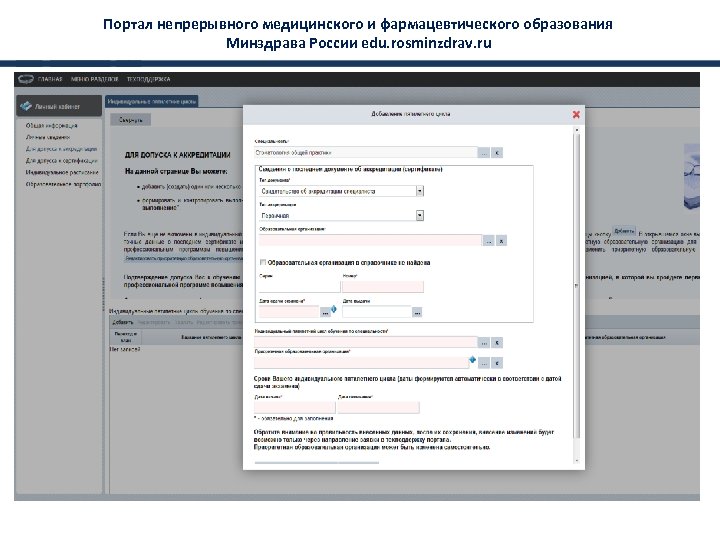Open ГЛАВНАЯ in the top navigation bar

coord(50,79)
